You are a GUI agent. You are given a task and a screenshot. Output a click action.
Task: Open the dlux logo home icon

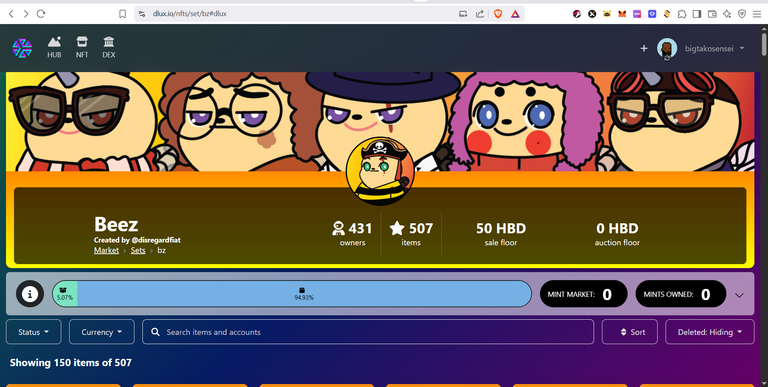point(22,48)
